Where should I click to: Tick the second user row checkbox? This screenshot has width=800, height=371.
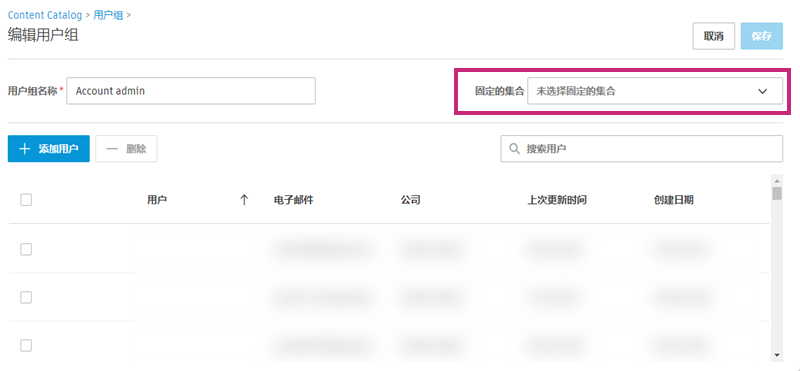tap(26, 297)
